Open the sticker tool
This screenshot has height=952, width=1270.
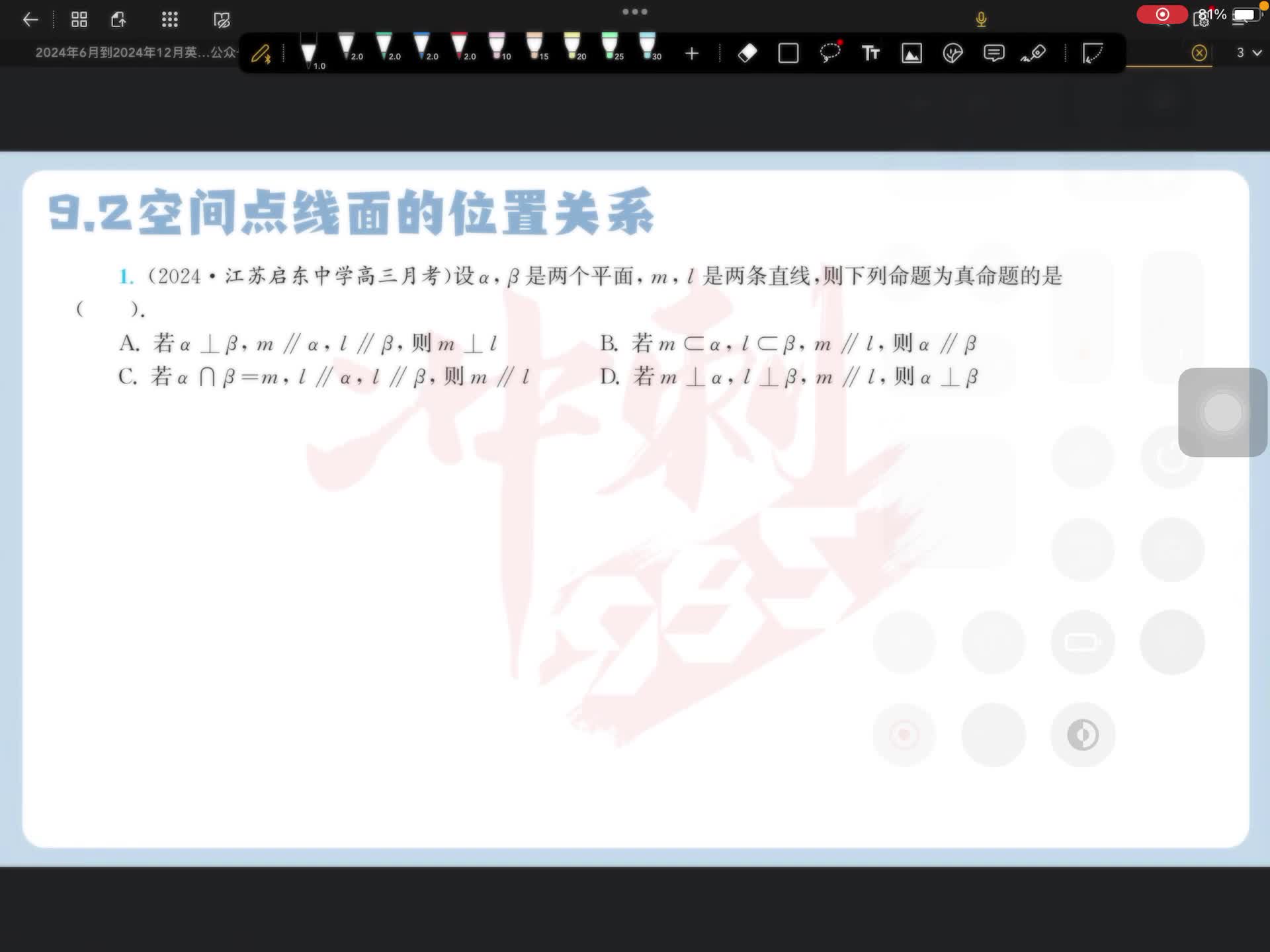tap(952, 53)
